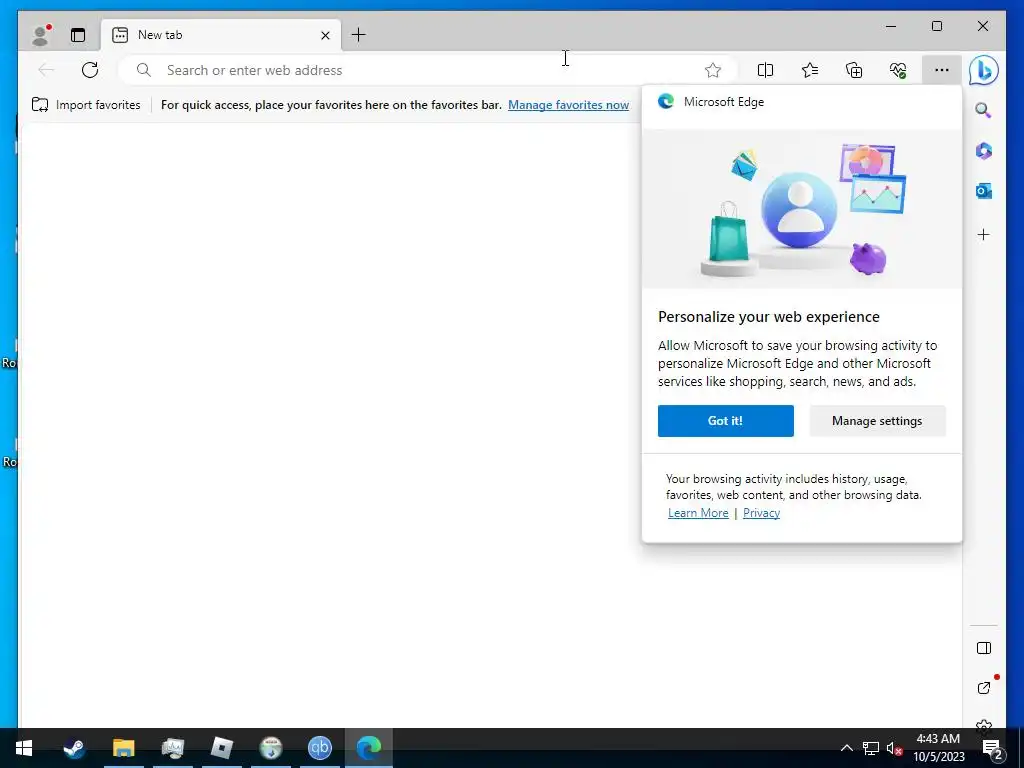Click the back navigation arrow
Viewport: 1024px width, 768px height.
click(x=46, y=70)
